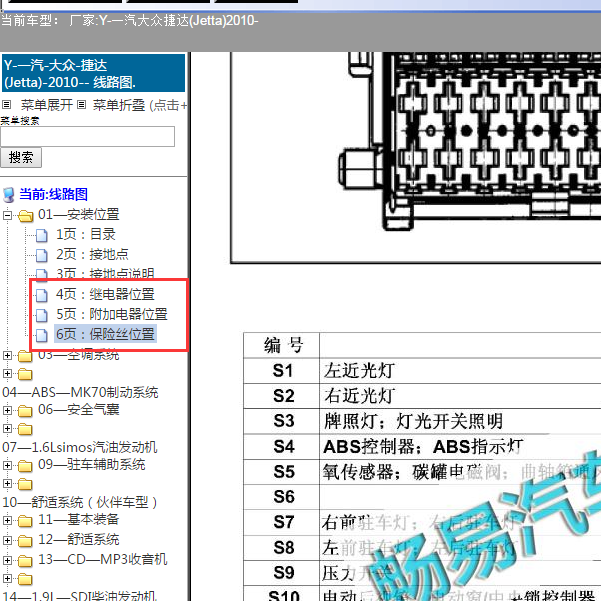
Task: Click the 06—安全气囊 folder icon
Action: click(x=25, y=412)
